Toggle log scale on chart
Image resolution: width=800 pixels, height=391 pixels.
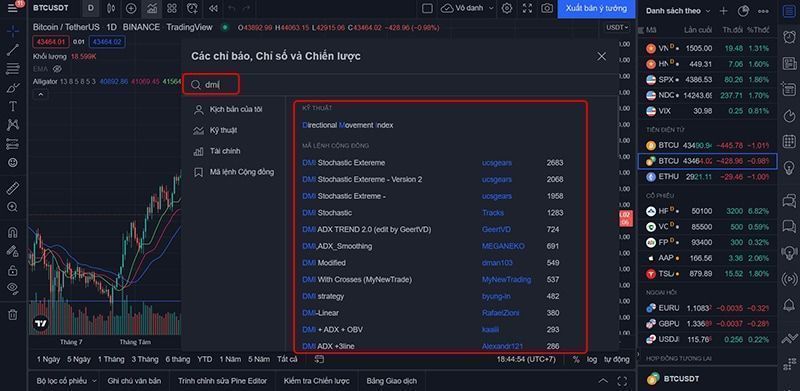click(592, 359)
